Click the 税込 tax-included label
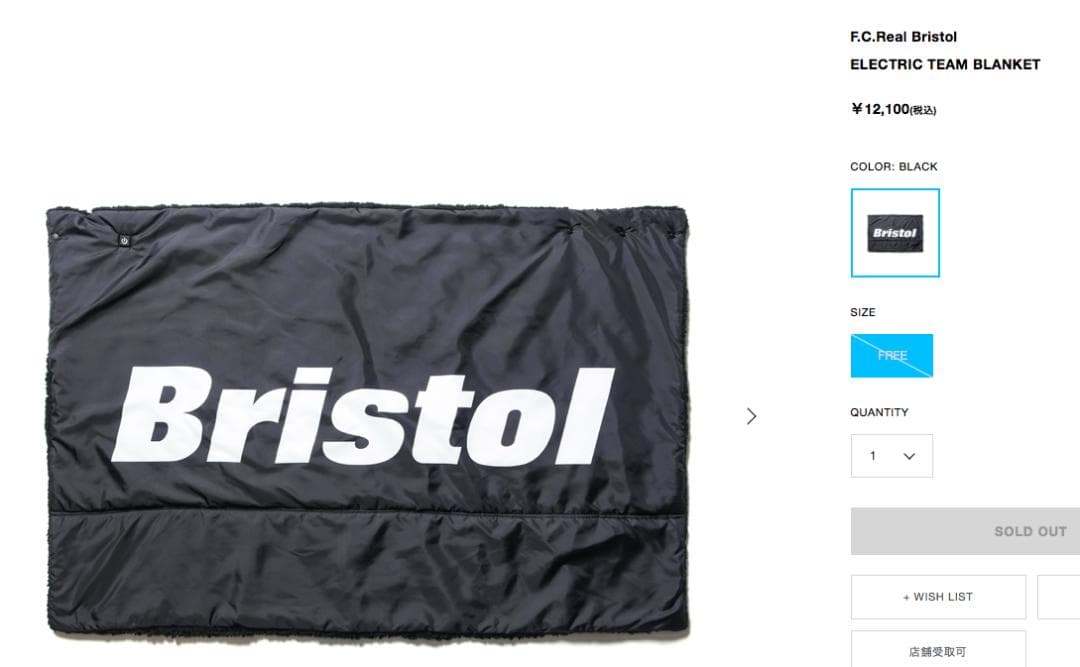The height and width of the screenshot is (667, 1080). point(923,110)
